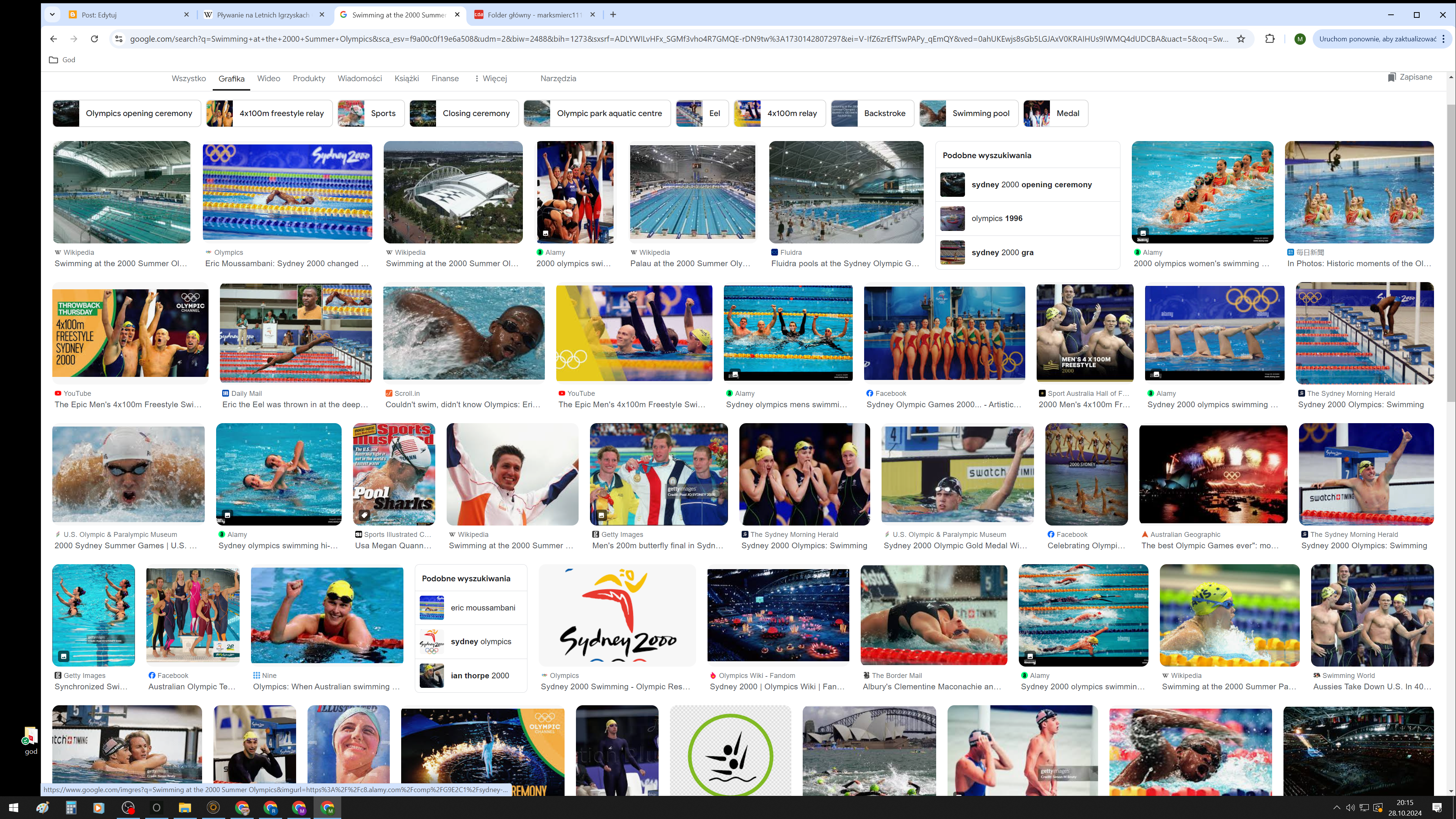Open the profile avatar M icon
1456x819 pixels.
click(1299, 39)
